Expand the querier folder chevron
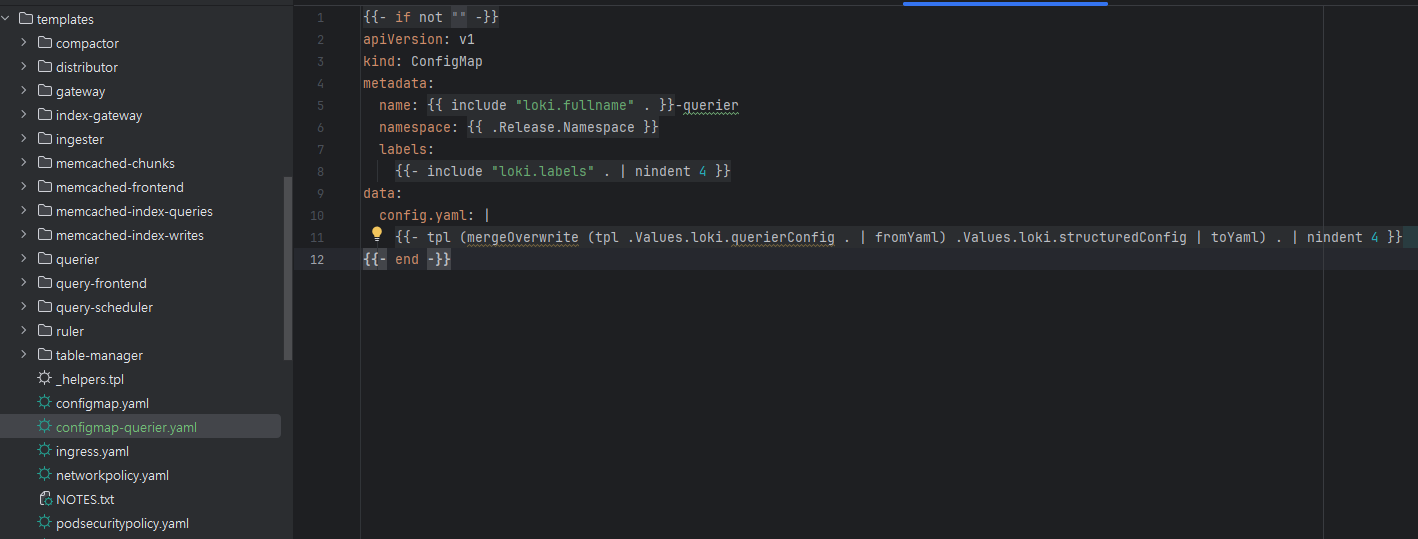The image size is (1418, 539). click(24, 259)
